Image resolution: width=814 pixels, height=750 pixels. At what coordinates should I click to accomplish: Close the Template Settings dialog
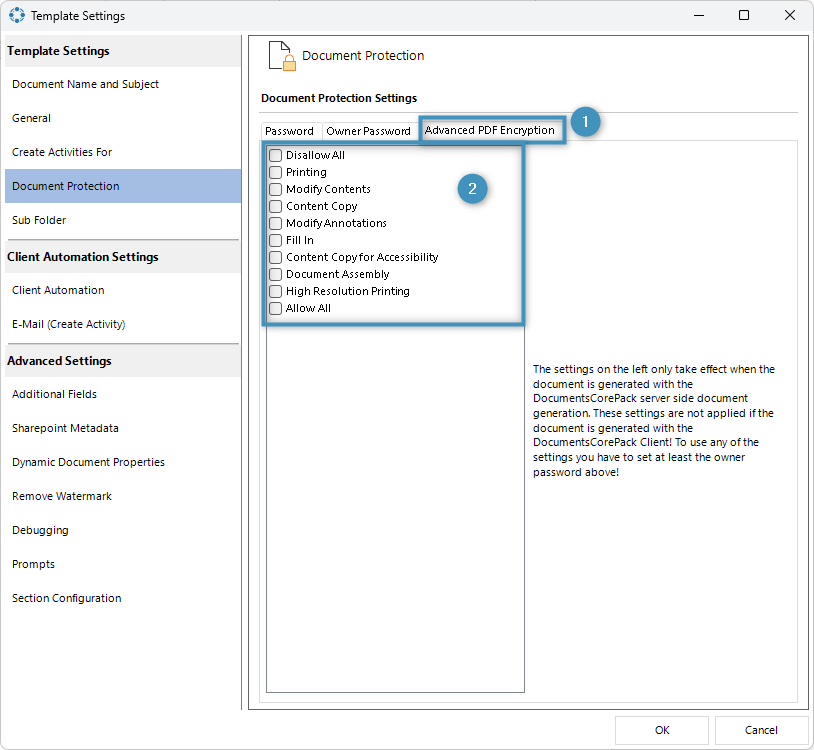[x=790, y=16]
